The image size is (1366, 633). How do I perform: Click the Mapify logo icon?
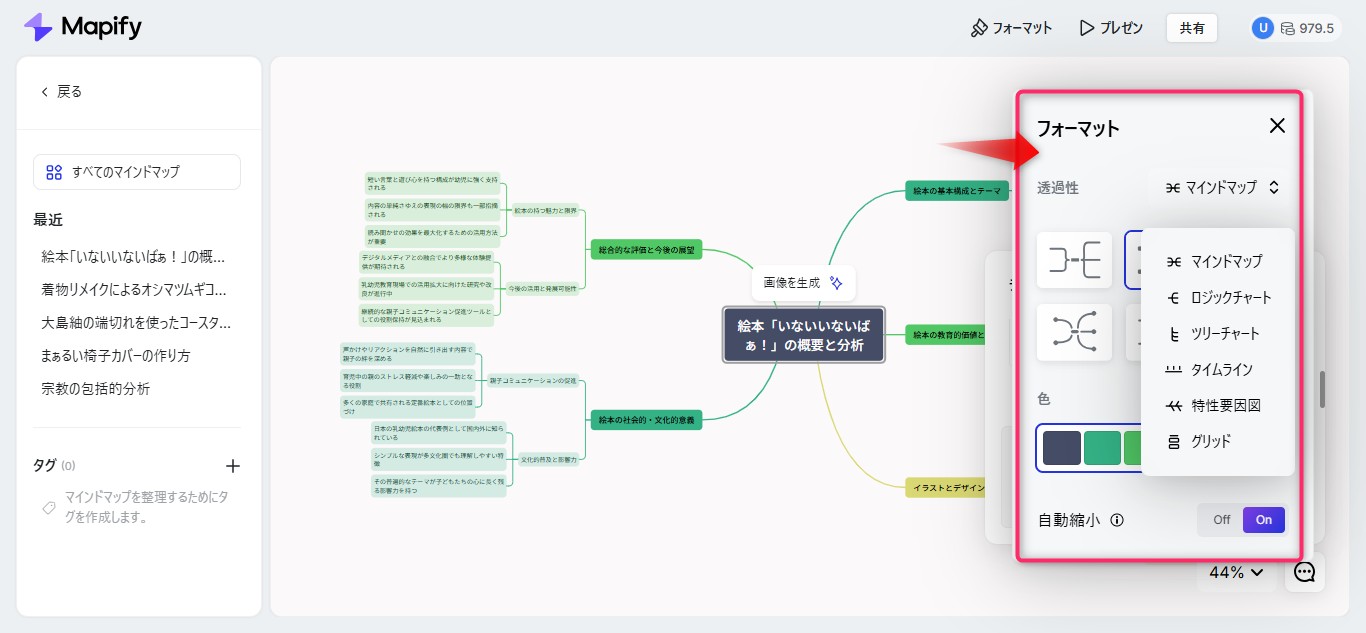click(x=38, y=27)
